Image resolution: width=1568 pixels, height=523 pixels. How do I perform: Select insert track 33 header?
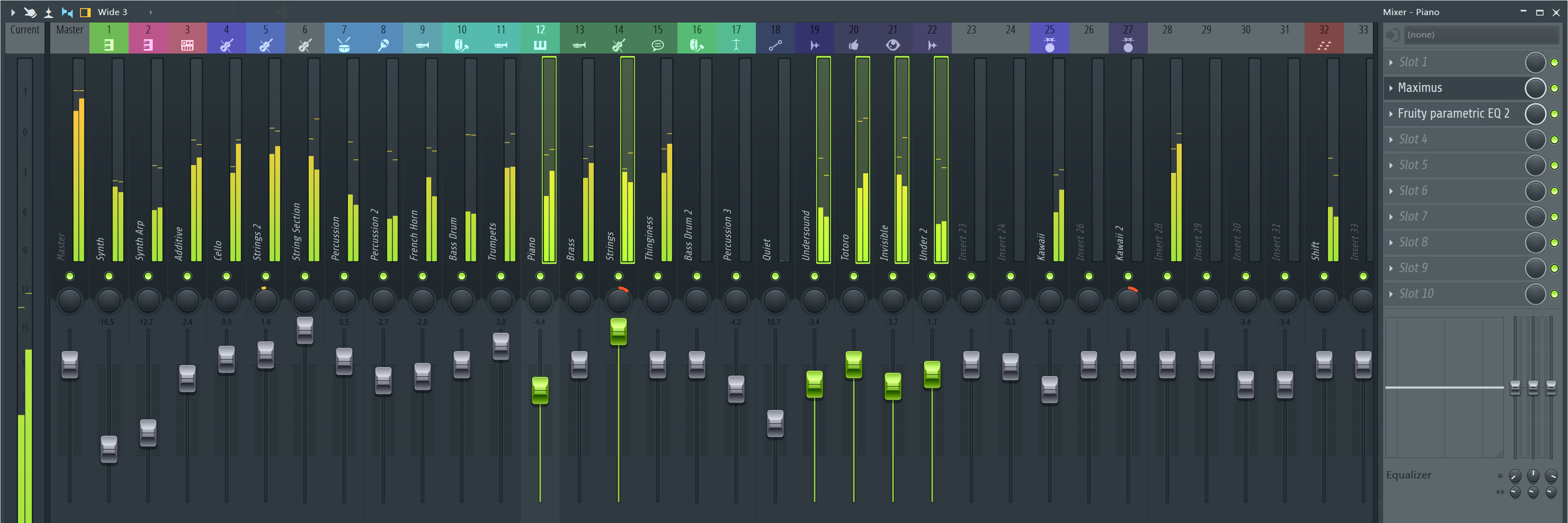[1363, 38]
